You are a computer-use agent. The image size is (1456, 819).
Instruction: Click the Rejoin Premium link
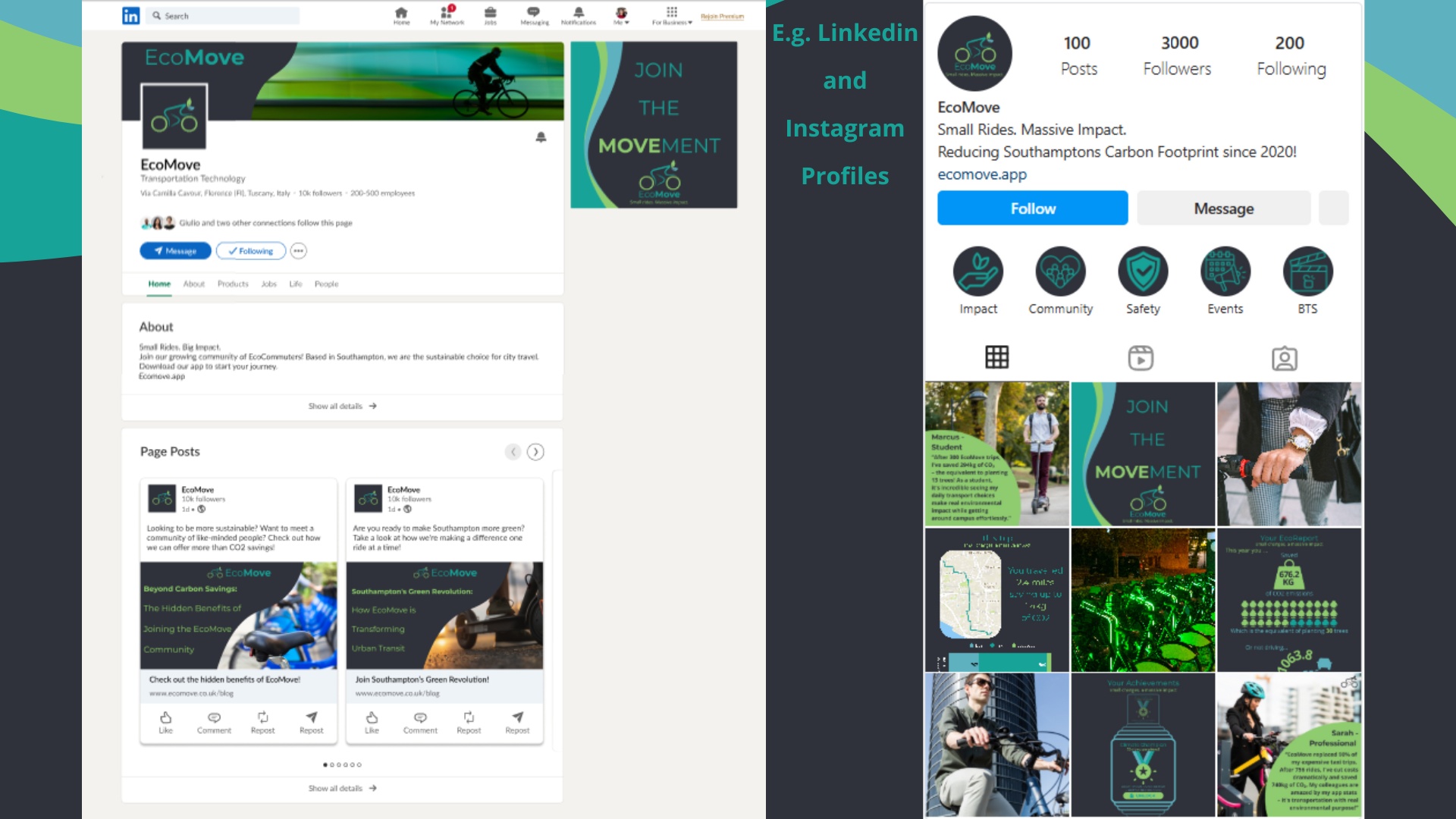coord(722,16)
